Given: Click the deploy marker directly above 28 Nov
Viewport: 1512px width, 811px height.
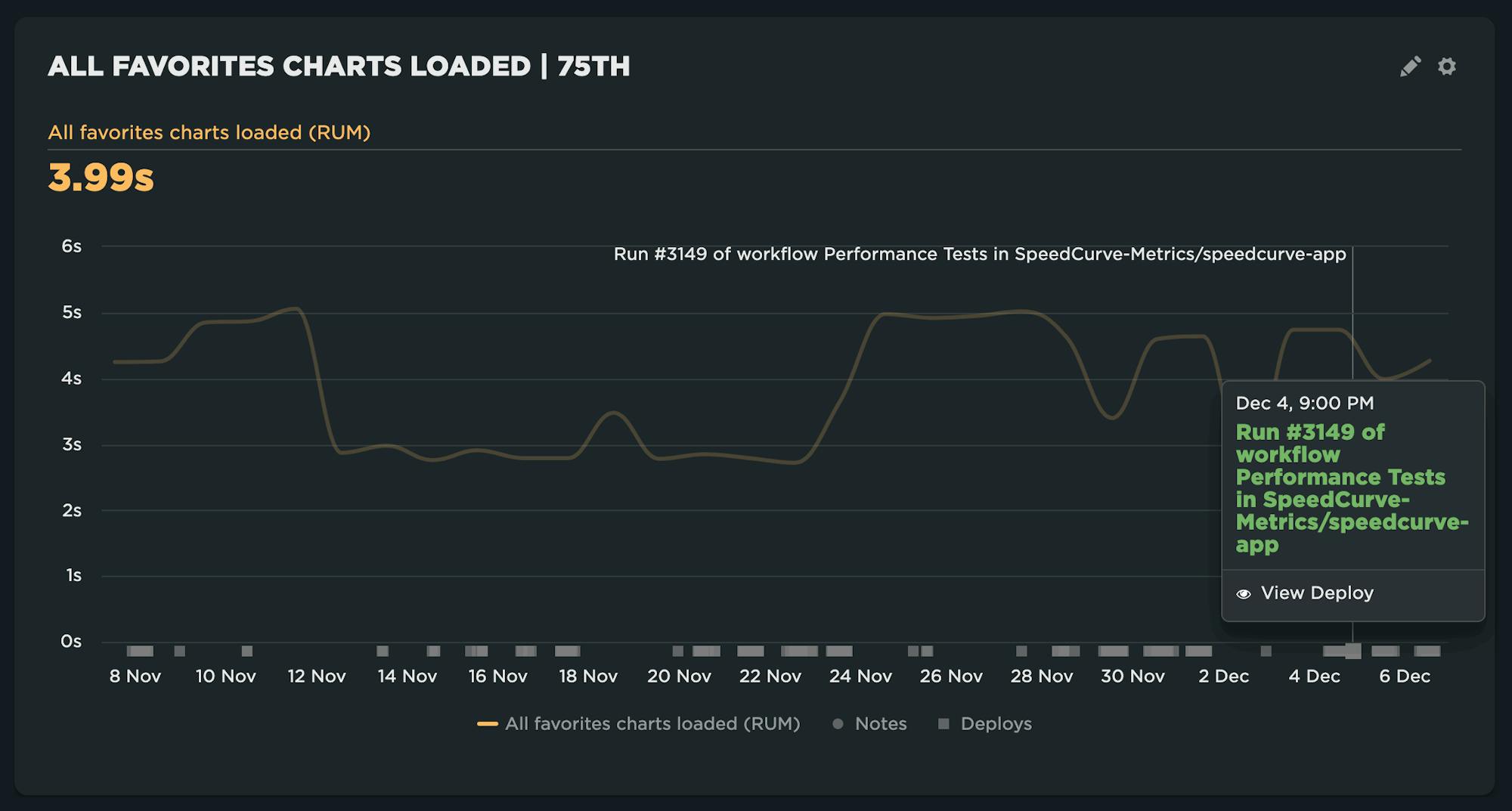Looking at the screenshot, I should (x=1021, y=651).
